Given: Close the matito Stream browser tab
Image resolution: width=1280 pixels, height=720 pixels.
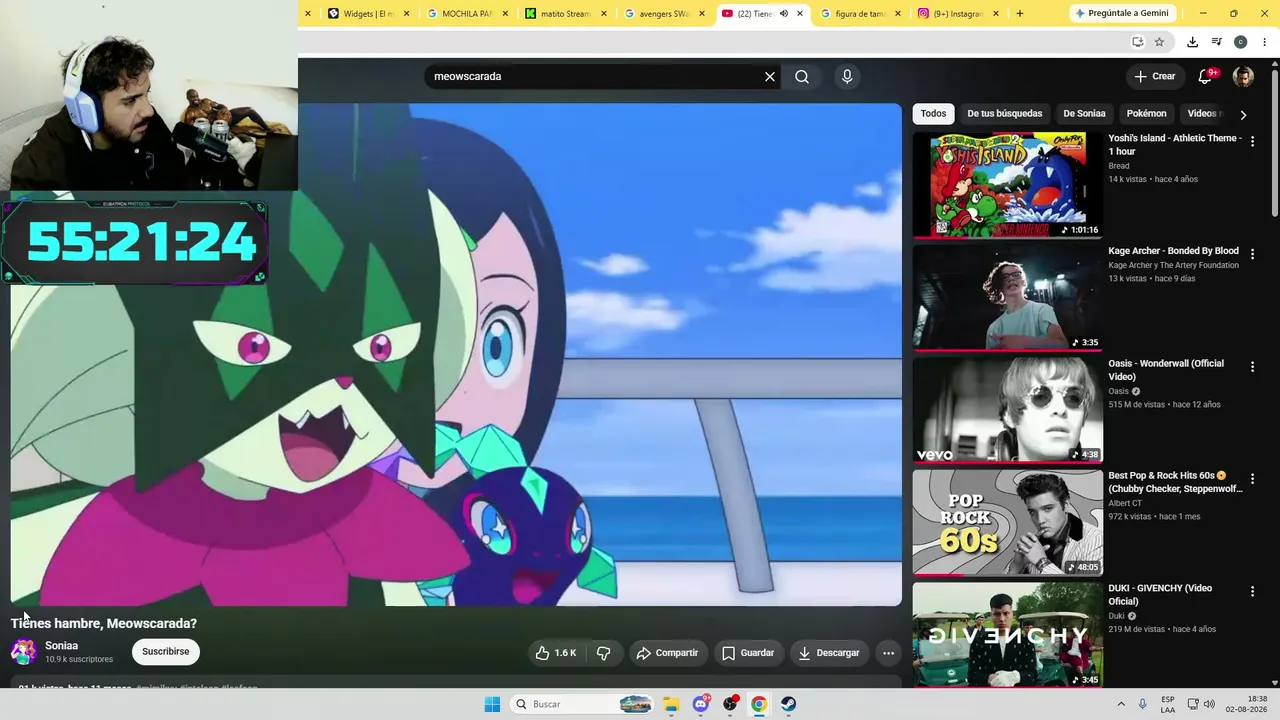Looking at the screenshot, I should (604, 14).
